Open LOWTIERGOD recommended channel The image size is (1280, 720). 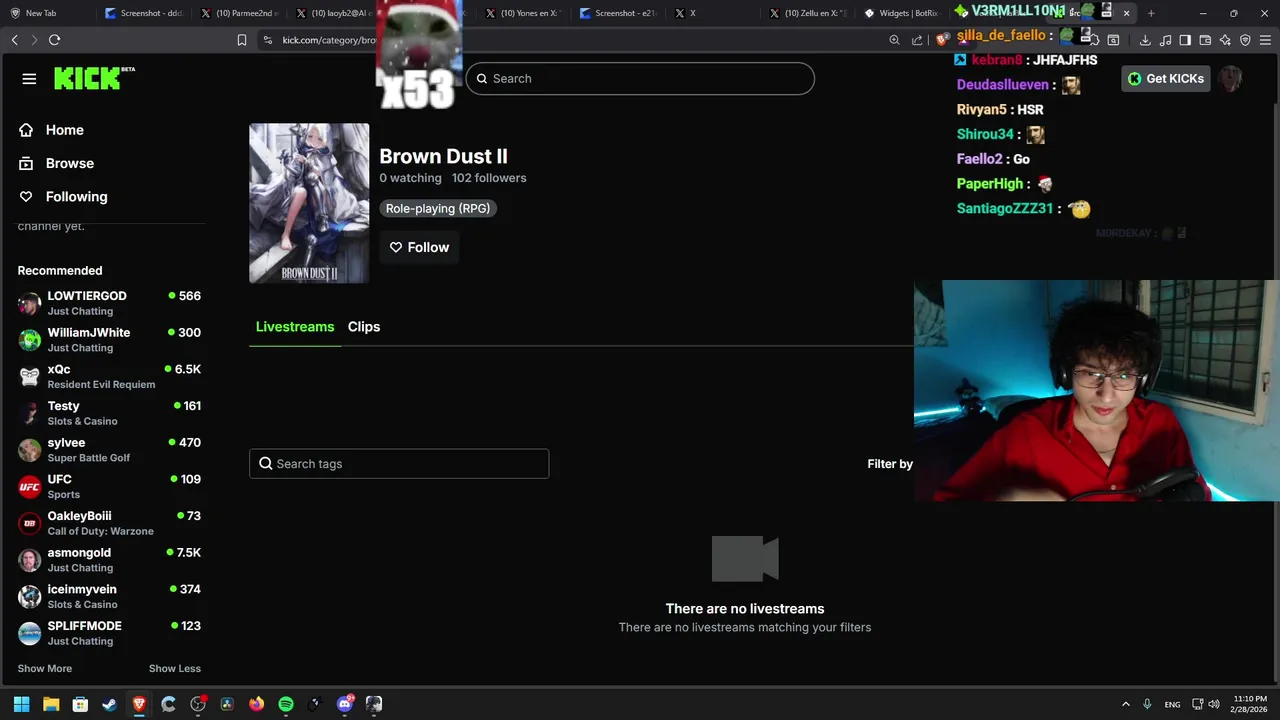[109, 303]
